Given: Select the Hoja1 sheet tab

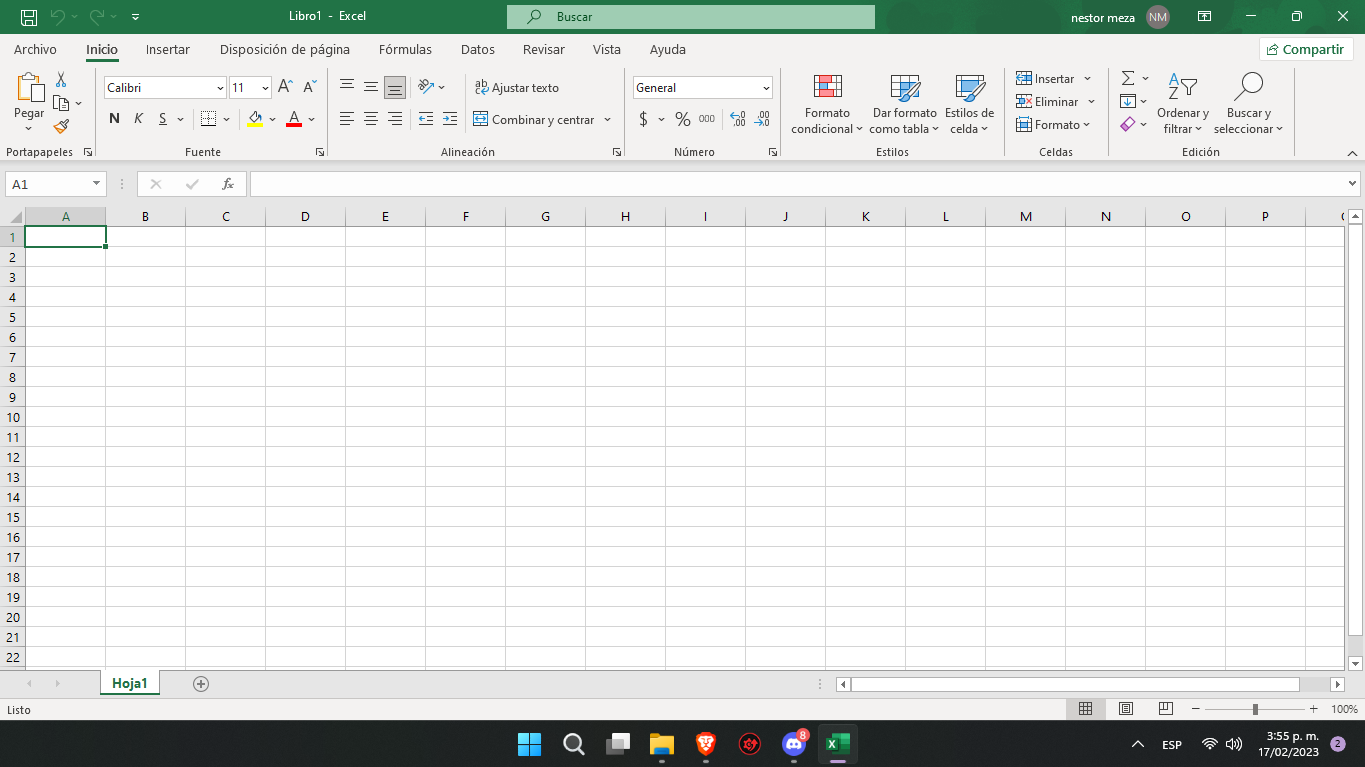Looking at the screenshot, I should (130, 684).
